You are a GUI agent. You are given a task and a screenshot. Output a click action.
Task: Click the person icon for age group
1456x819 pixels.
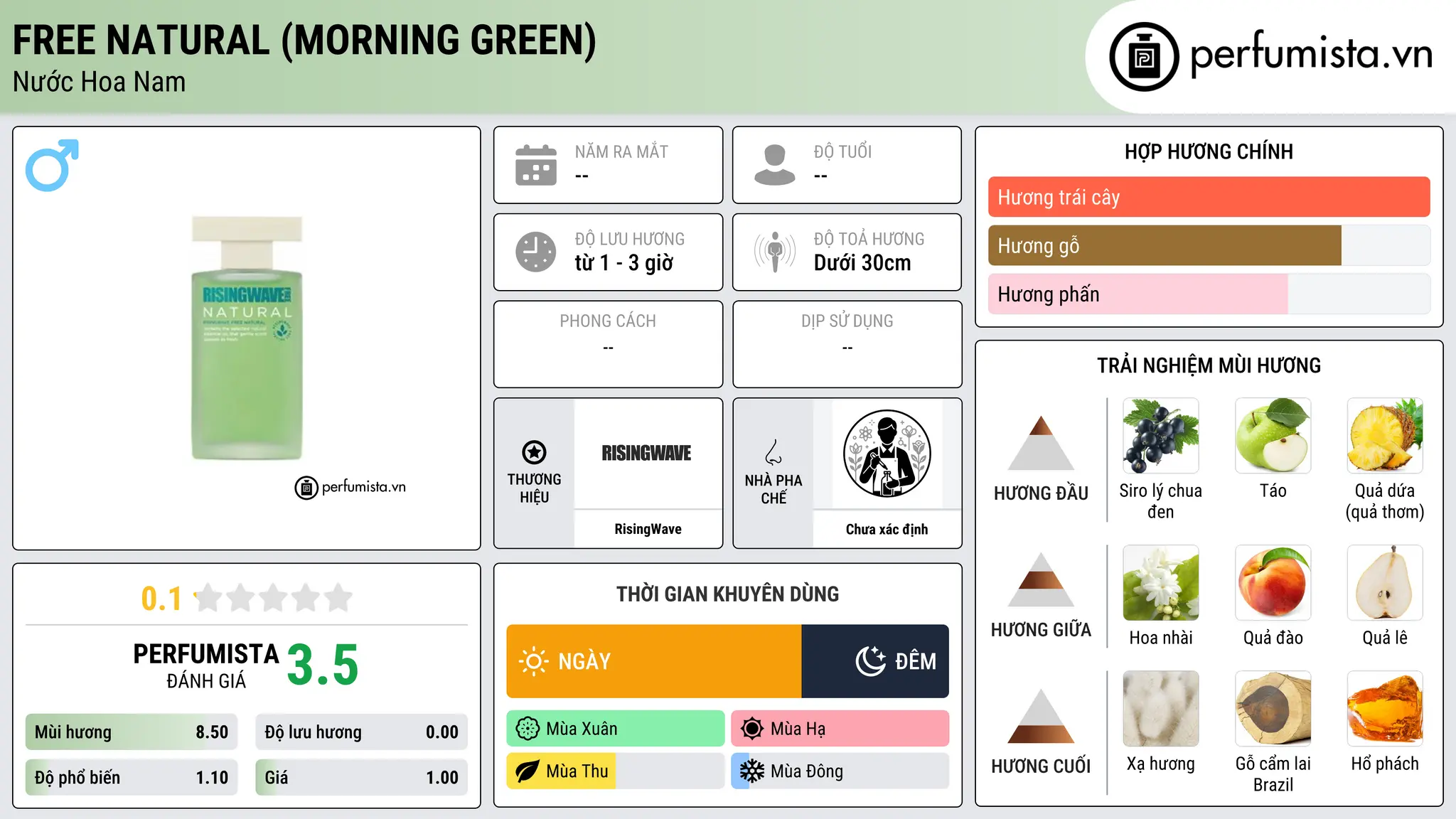coord(775,165)
